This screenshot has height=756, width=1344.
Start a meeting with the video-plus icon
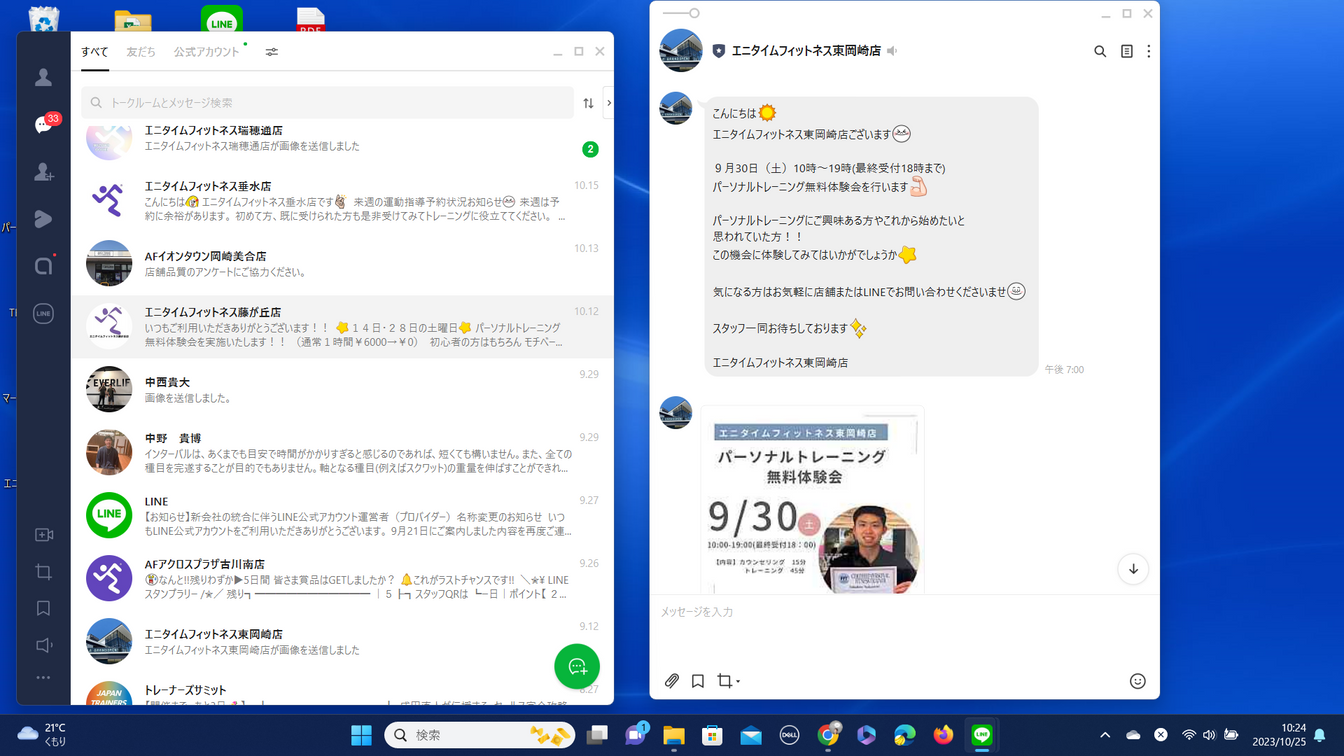43,535
